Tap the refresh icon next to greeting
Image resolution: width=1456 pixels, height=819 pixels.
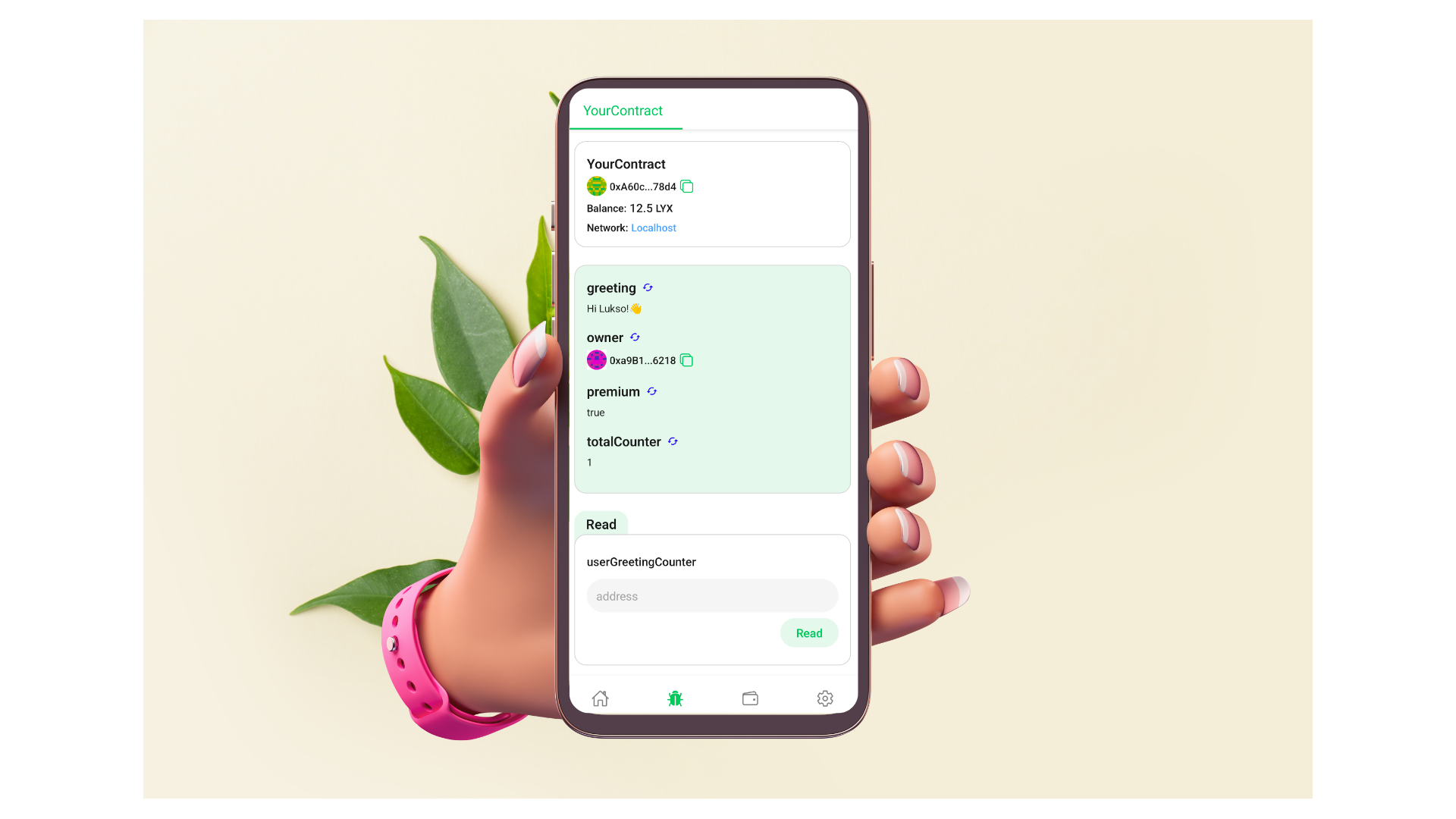(x=647, y=287)
